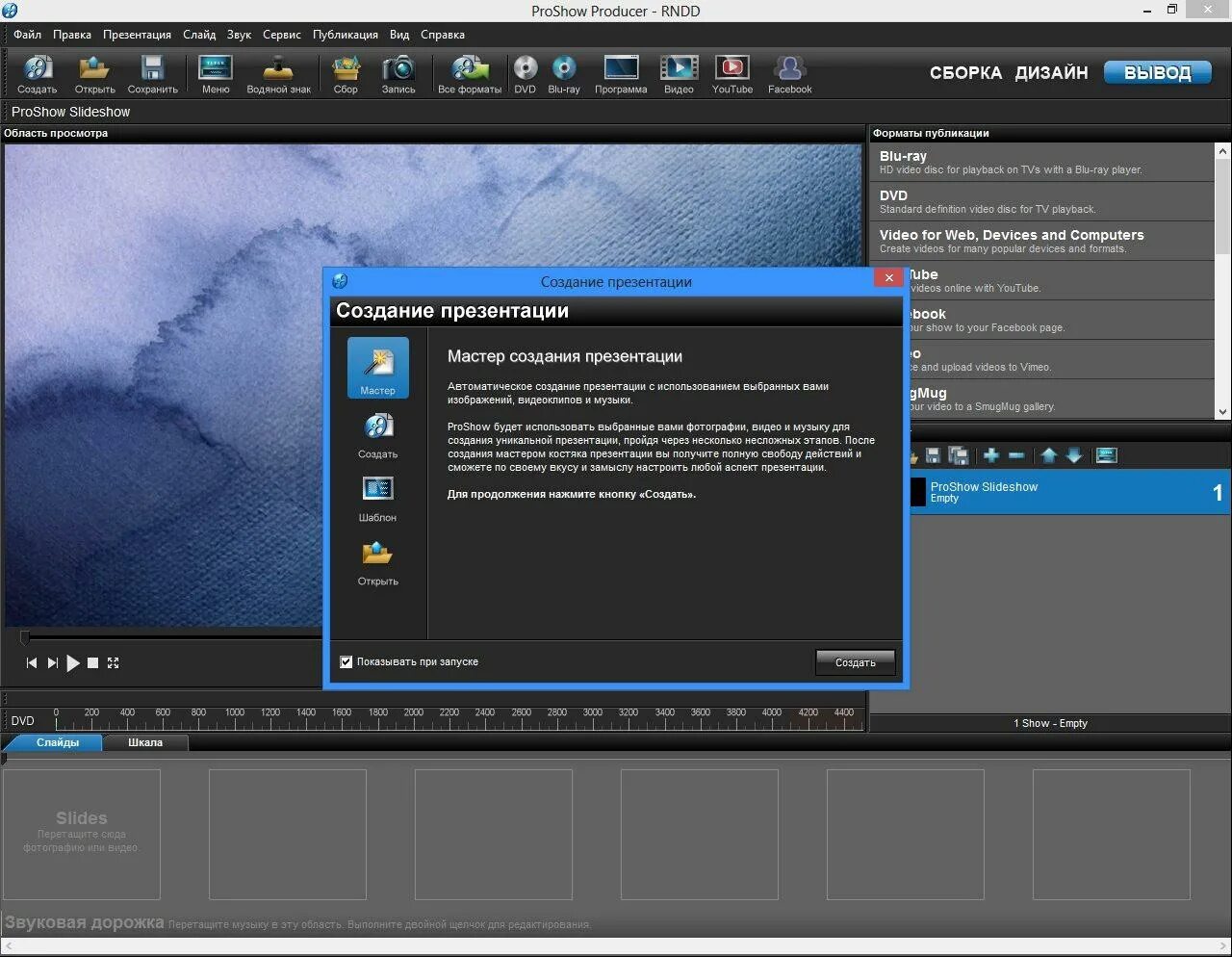This screenshot has width=1232, height=957.
Task: Open the Звук menu
Action: (239, 35)
